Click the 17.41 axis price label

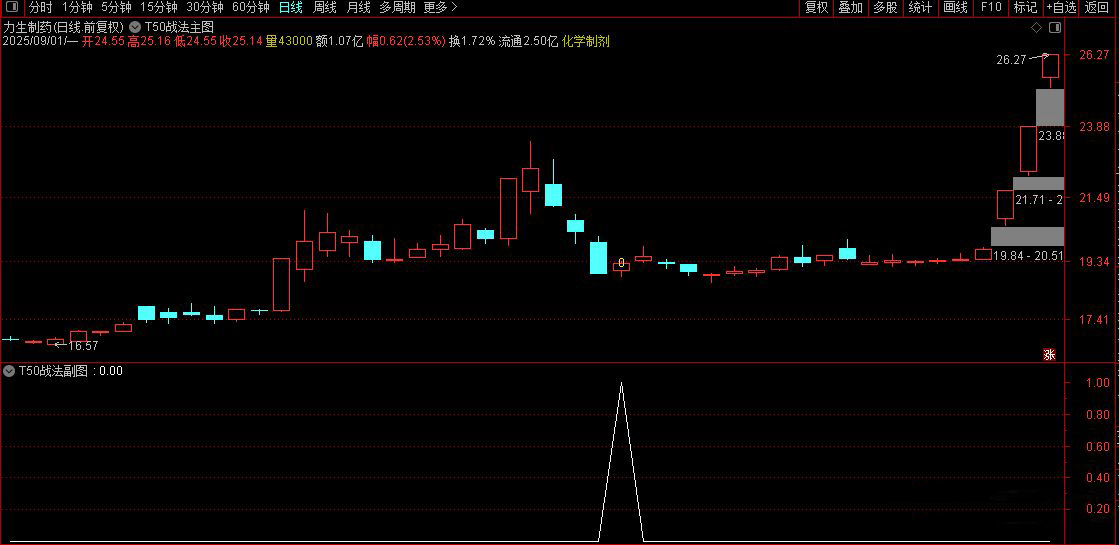(x=1092, y=320)
